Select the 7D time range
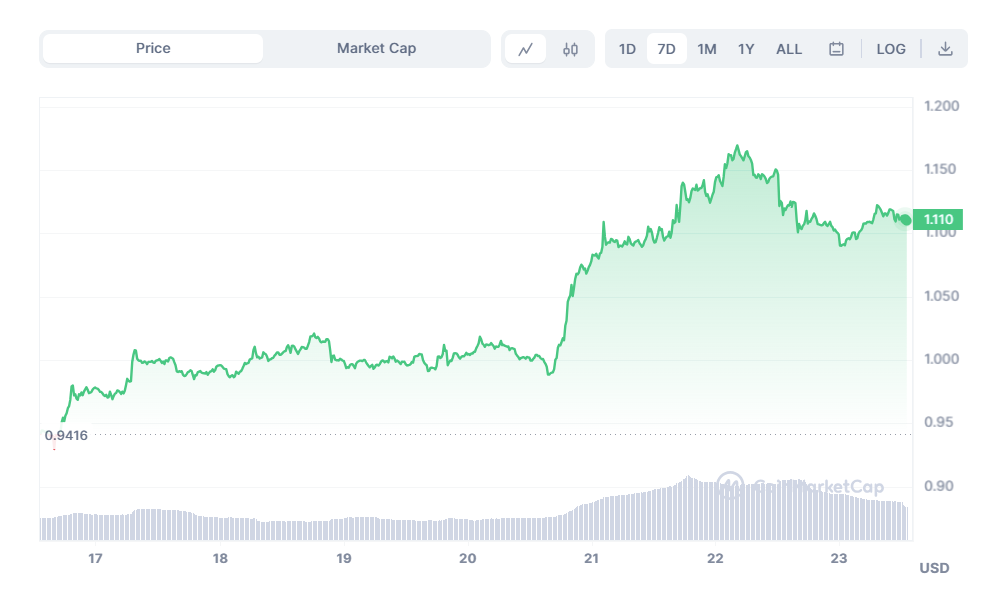The height and width of the screenshot is (589, 991). (x=666, y=49)
